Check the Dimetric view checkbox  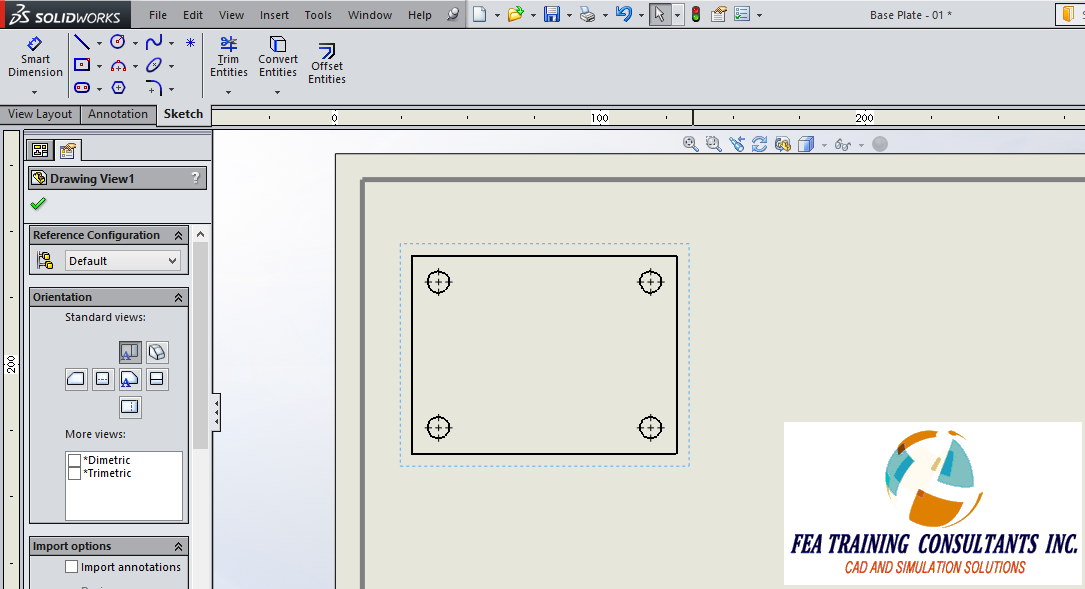(74, 461)
